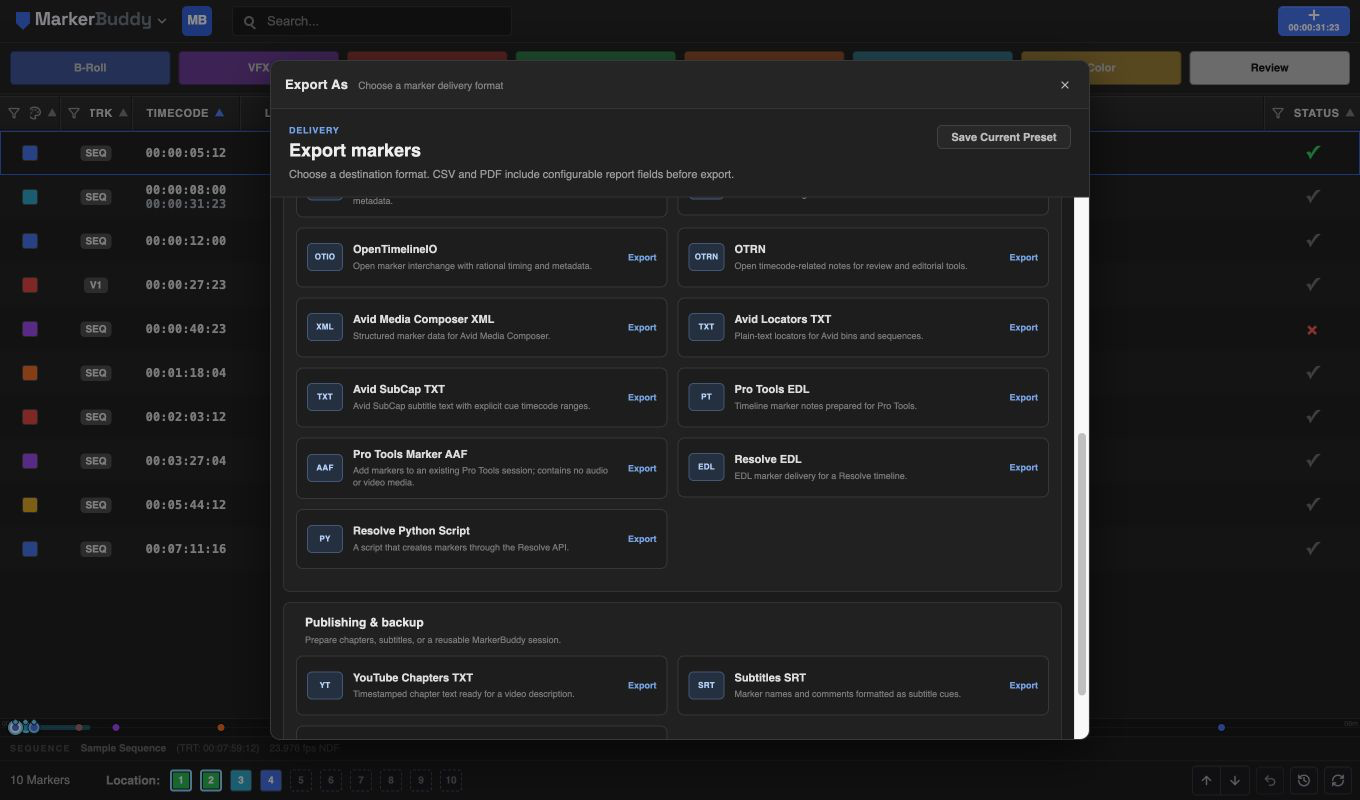
Task: Export Avid Media Composer XML
Action: (642, 327)
